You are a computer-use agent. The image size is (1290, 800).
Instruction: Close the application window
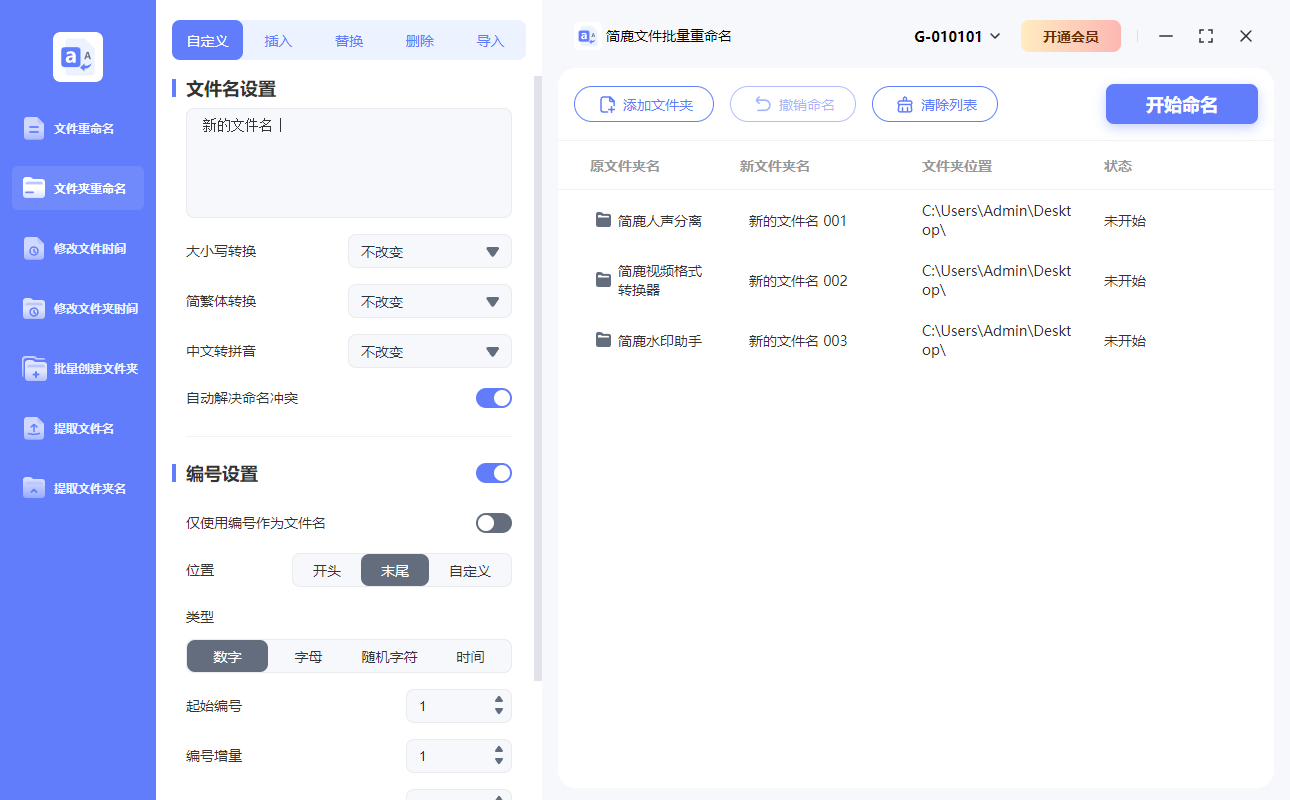(1246, 36)
